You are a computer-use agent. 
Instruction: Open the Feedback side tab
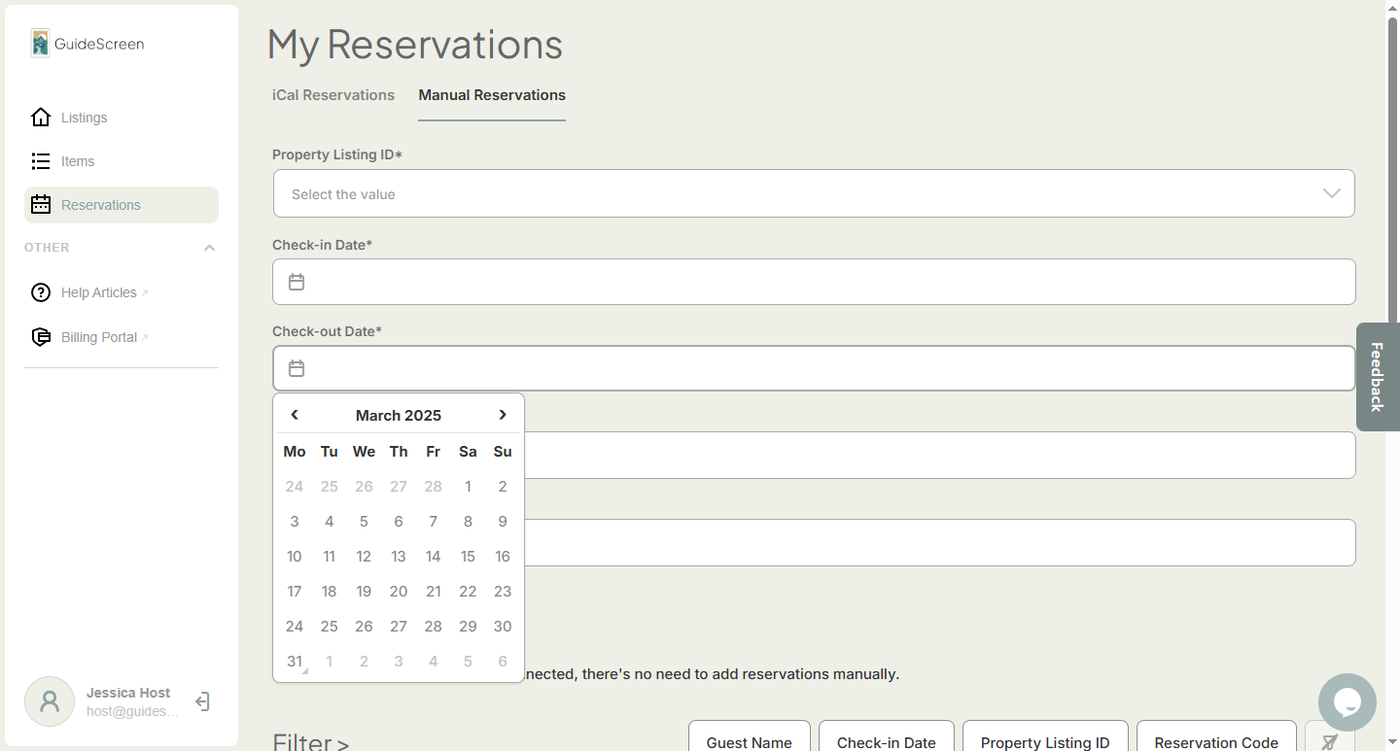tap(1377, 377)
